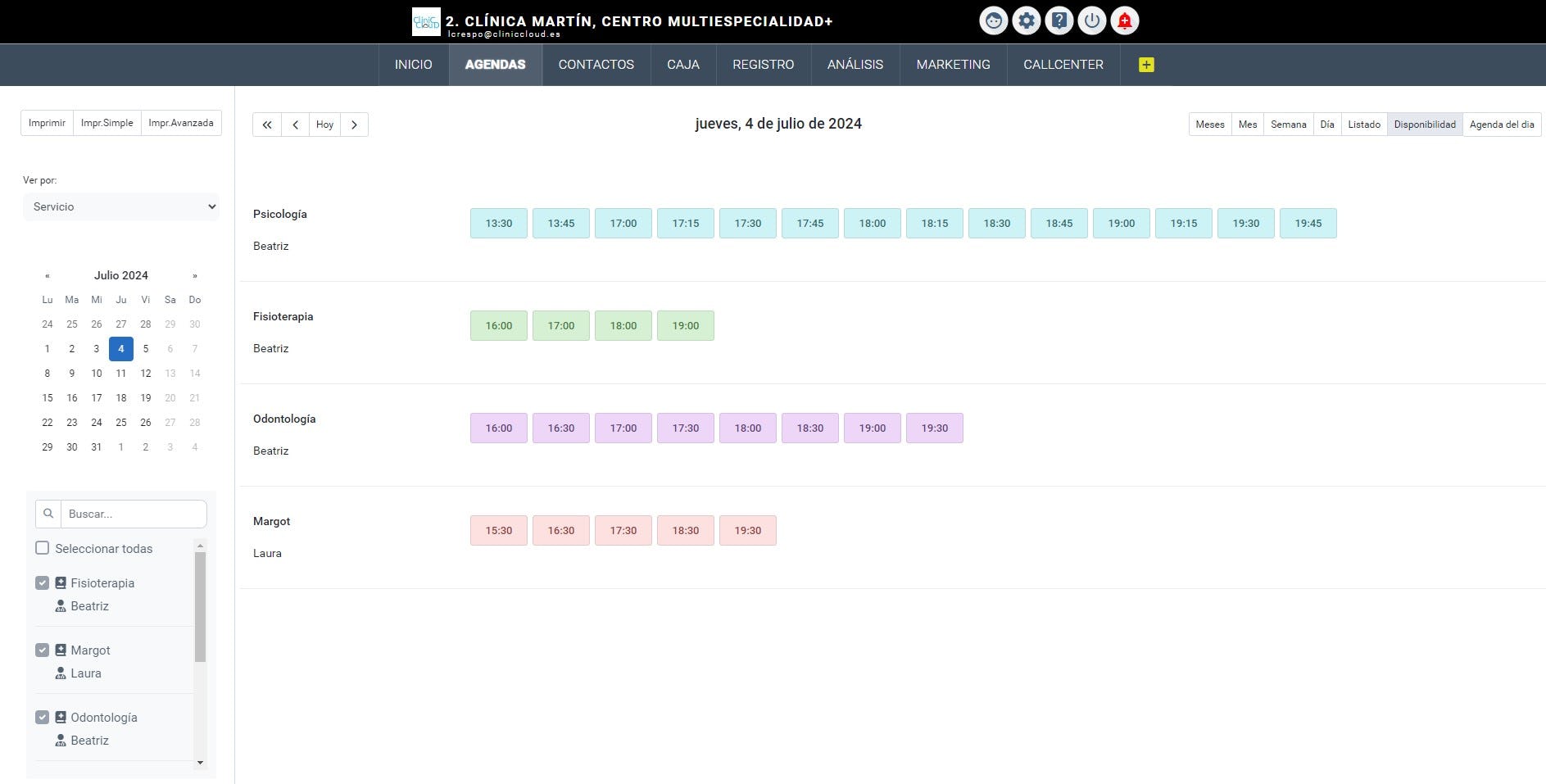Uncheck the Odontología agenda checkbox
This screenshot has height=784, width=1546.
coord(42,717)
